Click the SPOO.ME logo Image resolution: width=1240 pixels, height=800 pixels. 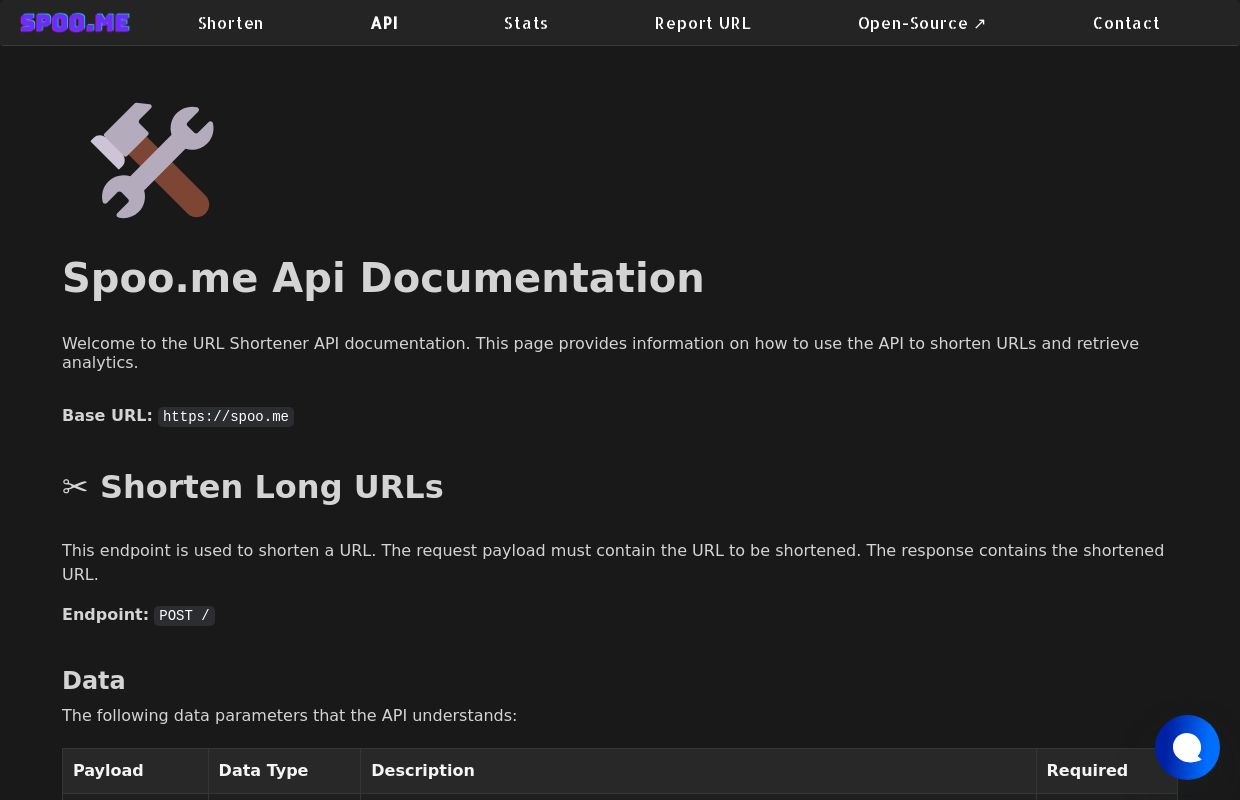click(x=75, y=22)
